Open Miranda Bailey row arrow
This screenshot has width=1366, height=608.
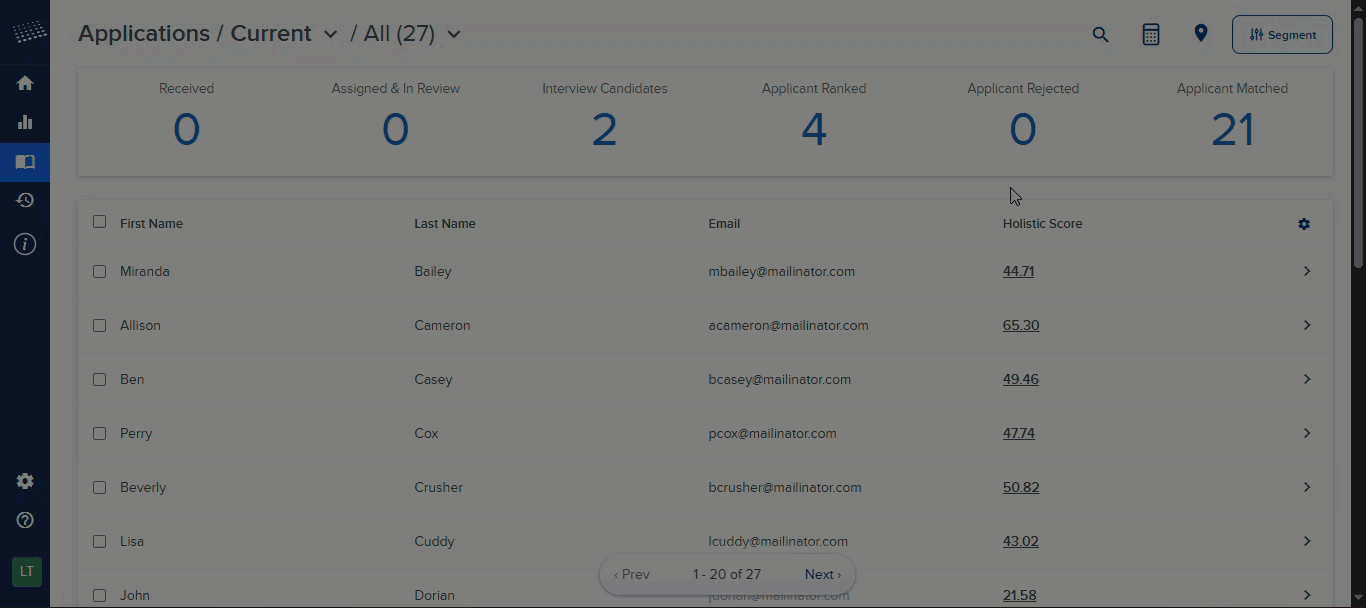(x=1307, y=271)
